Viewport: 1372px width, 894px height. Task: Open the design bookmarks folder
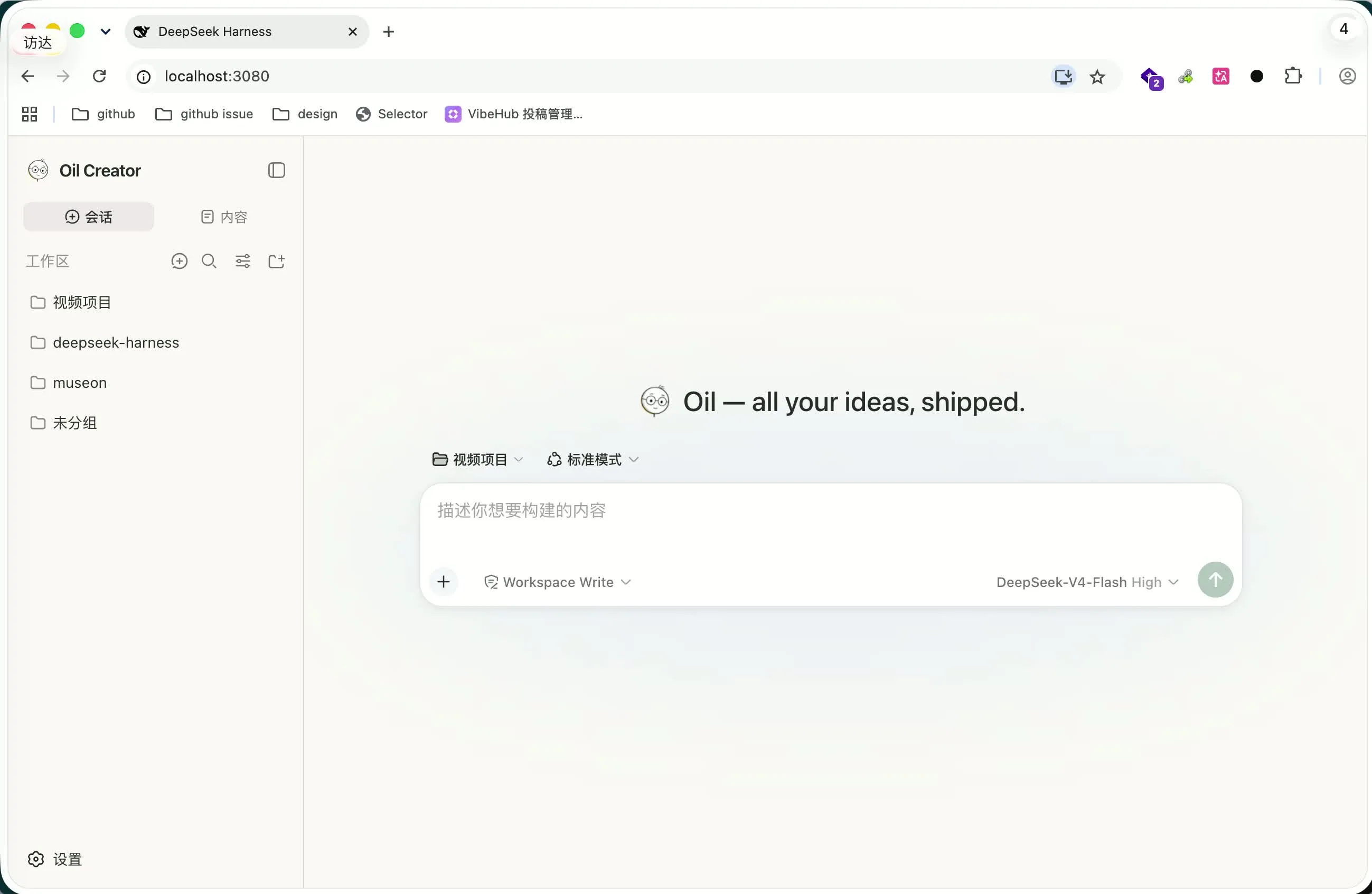[305, 114]
